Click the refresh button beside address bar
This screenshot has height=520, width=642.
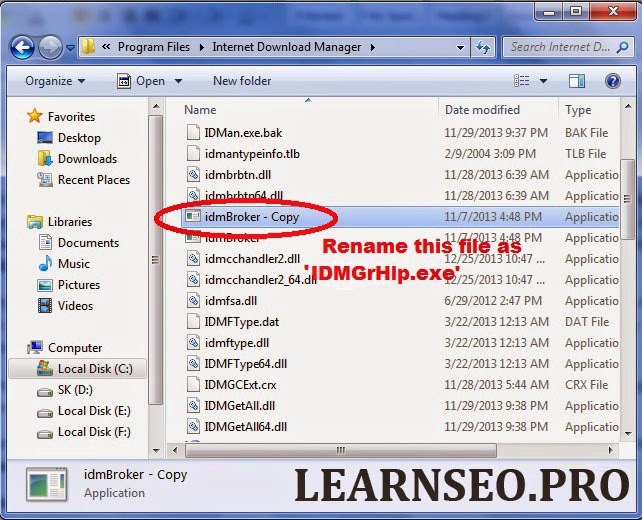coord(483,47)
